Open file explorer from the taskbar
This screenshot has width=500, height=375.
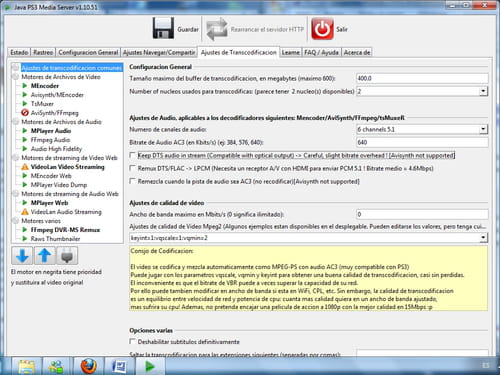coord(27,366)
